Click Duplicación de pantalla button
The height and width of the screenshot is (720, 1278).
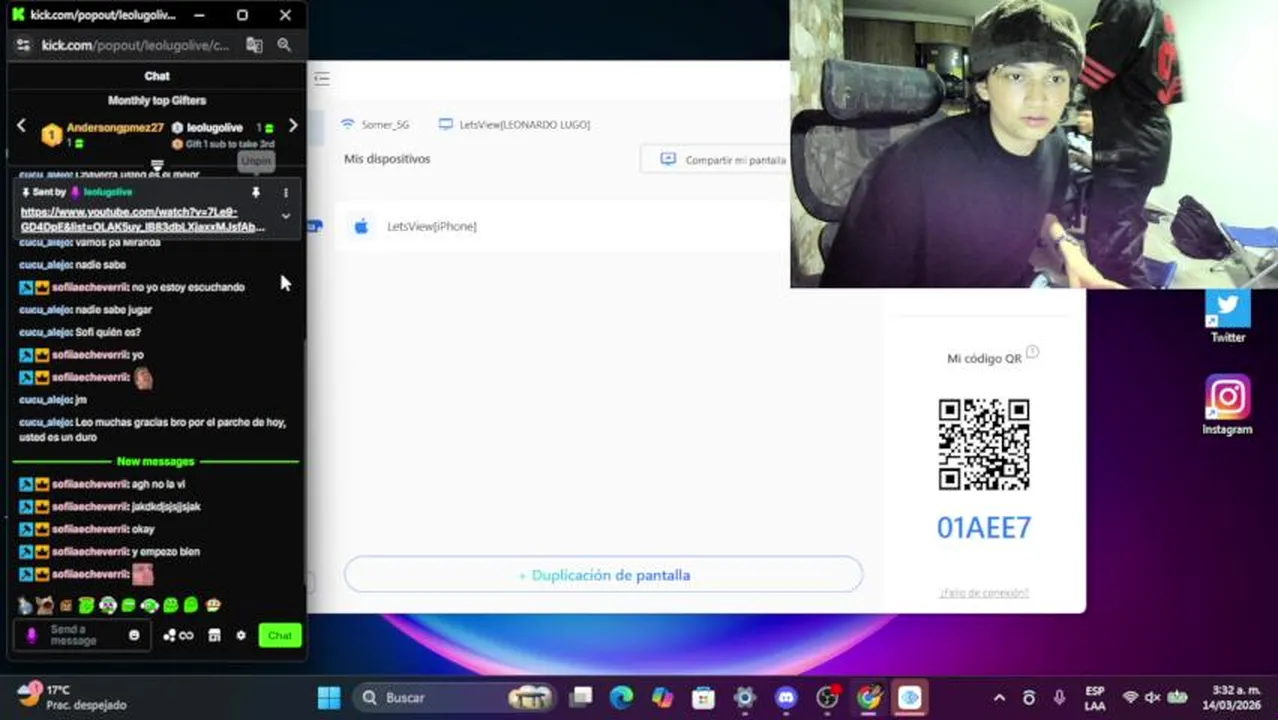603,575
